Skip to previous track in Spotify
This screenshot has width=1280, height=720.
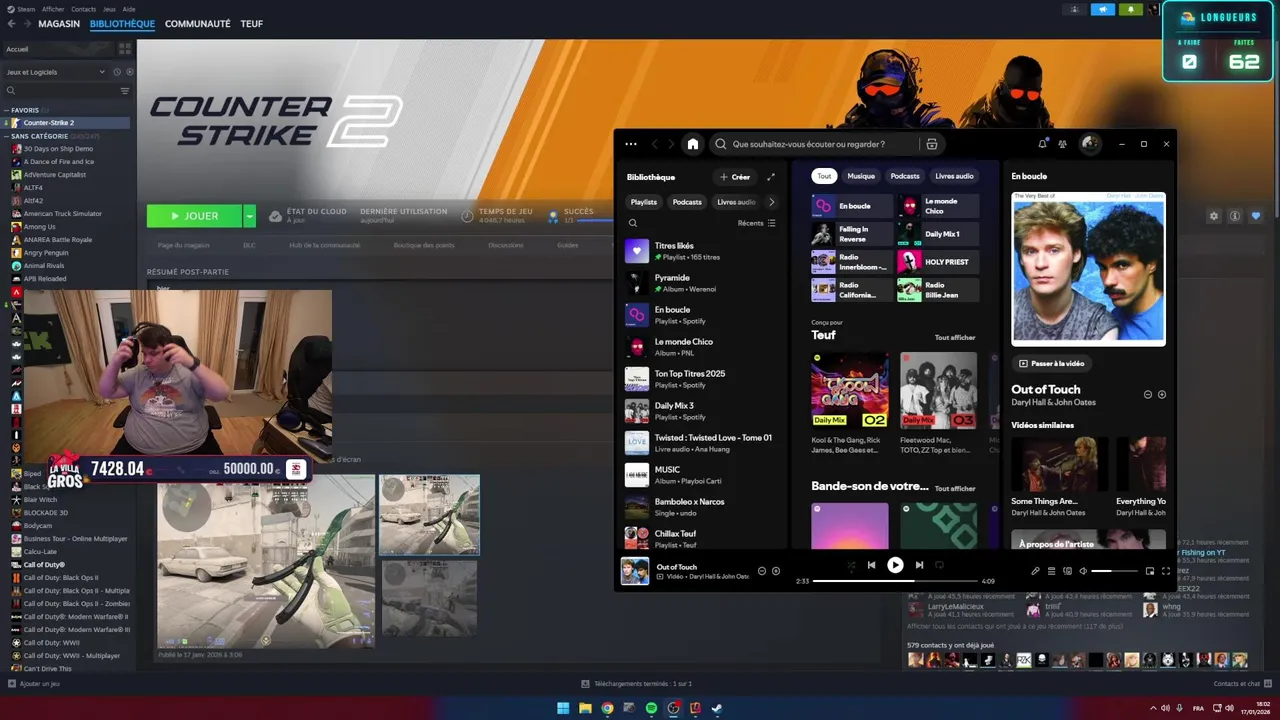[871, 565]
